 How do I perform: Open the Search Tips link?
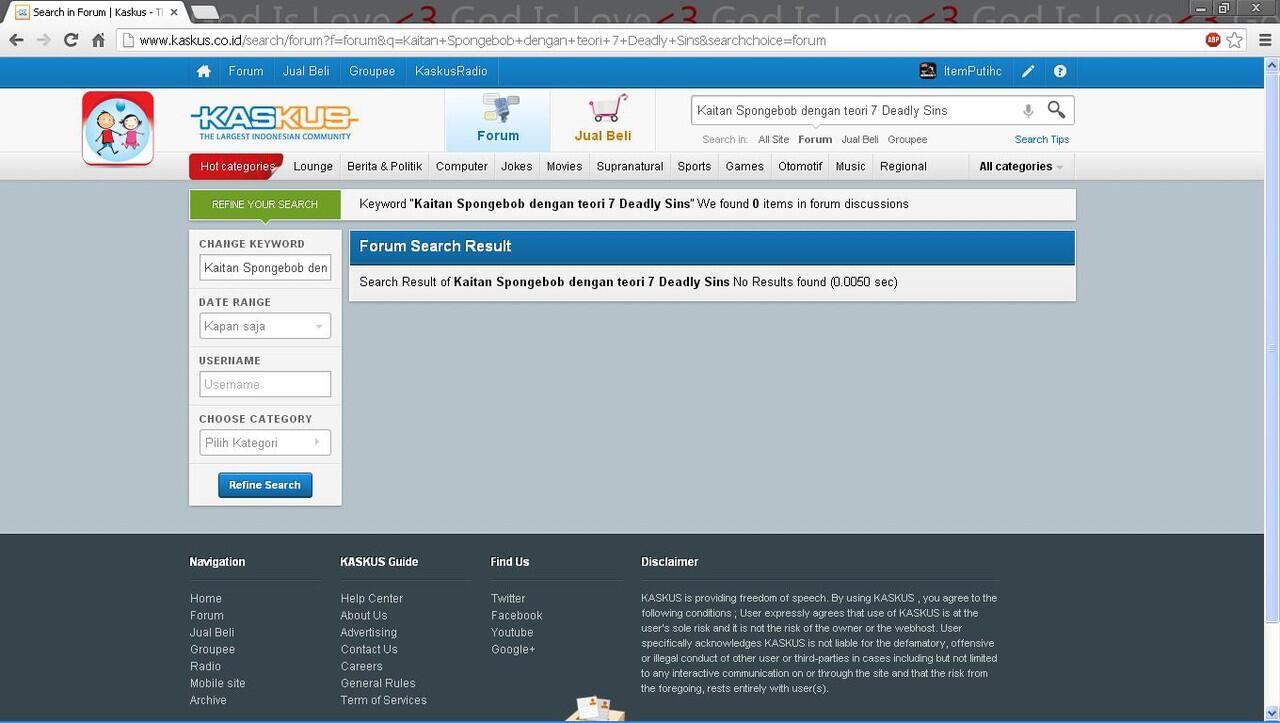(1042, 140)
